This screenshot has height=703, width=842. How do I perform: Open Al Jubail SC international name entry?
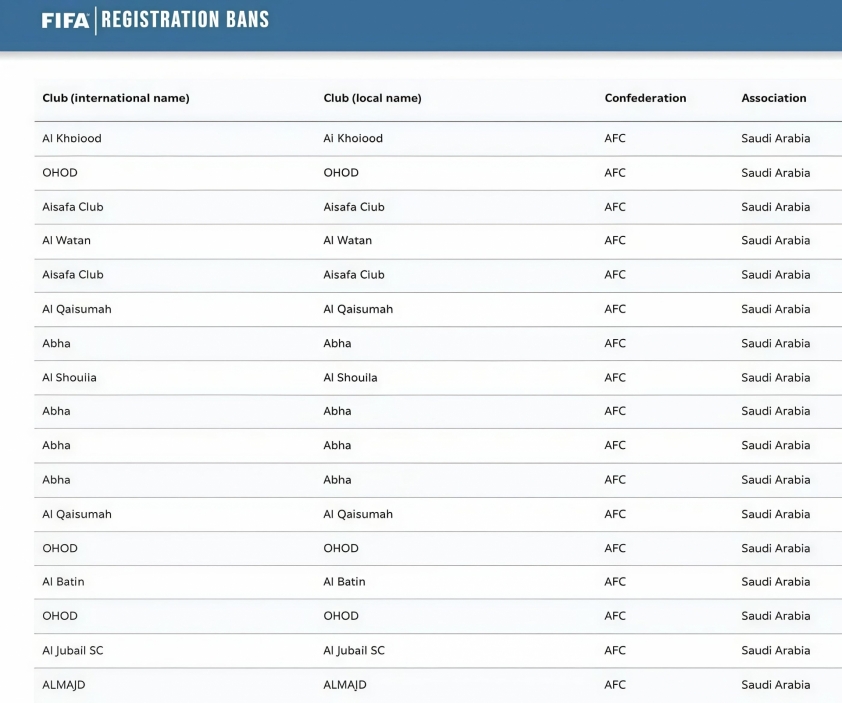click(72, 650)
